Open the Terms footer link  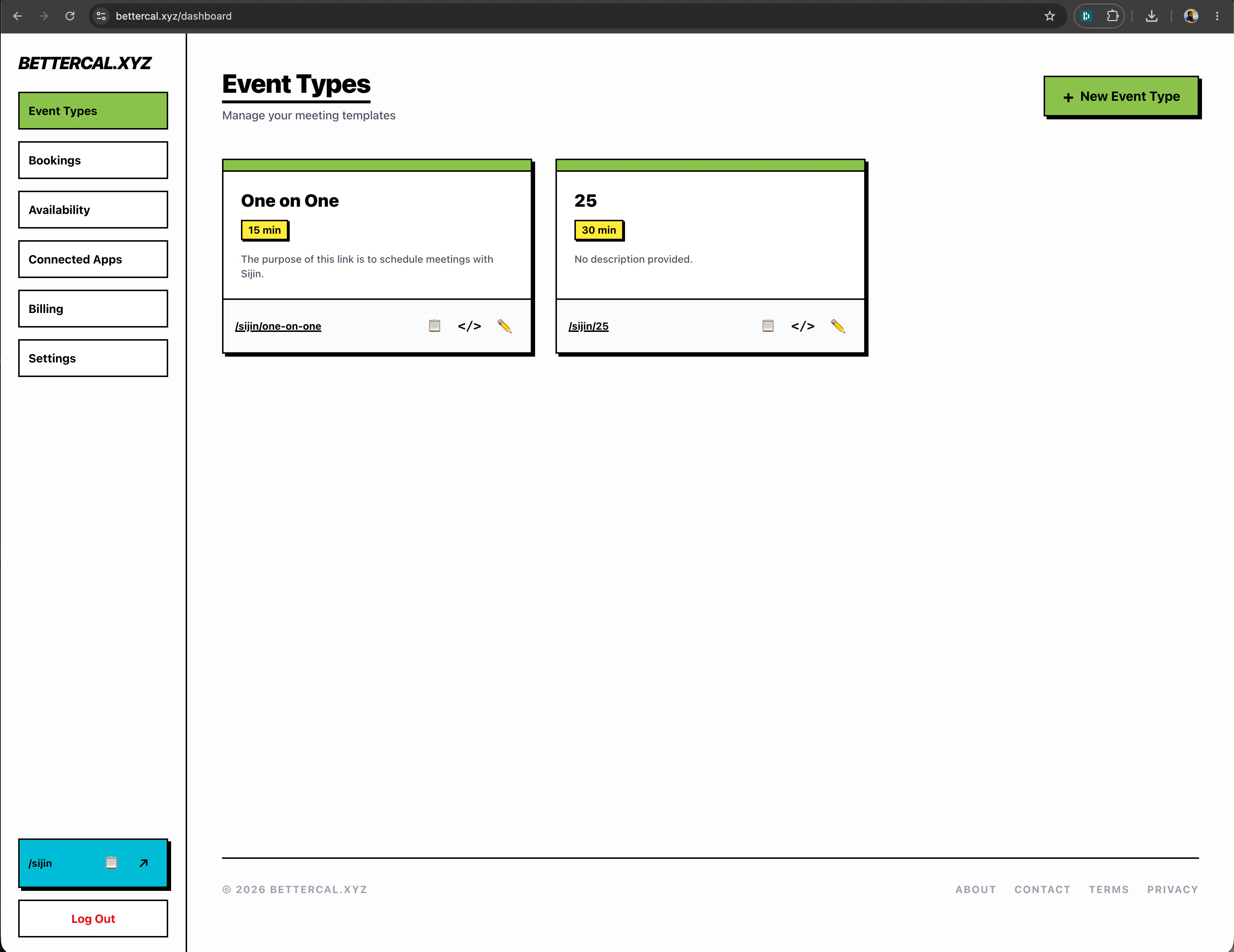click(x=1108, y=889)
